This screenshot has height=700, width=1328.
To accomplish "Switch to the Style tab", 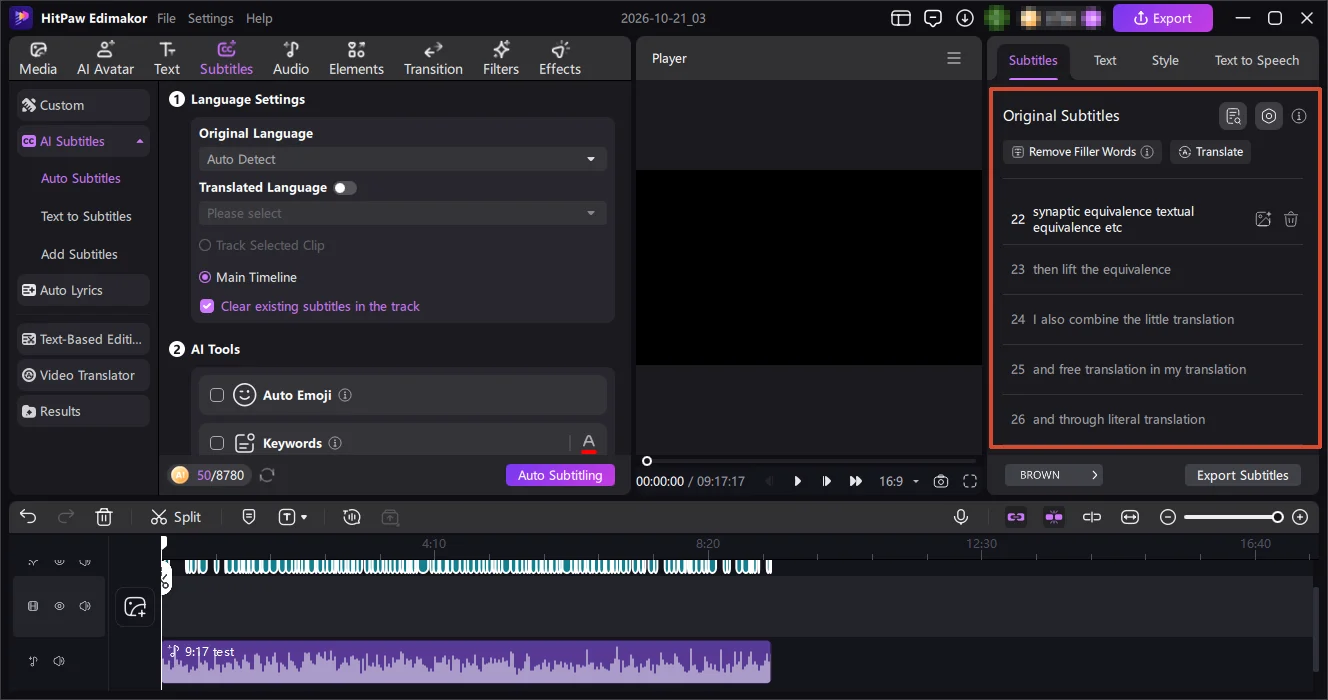I will click(x=1165, y=60).
